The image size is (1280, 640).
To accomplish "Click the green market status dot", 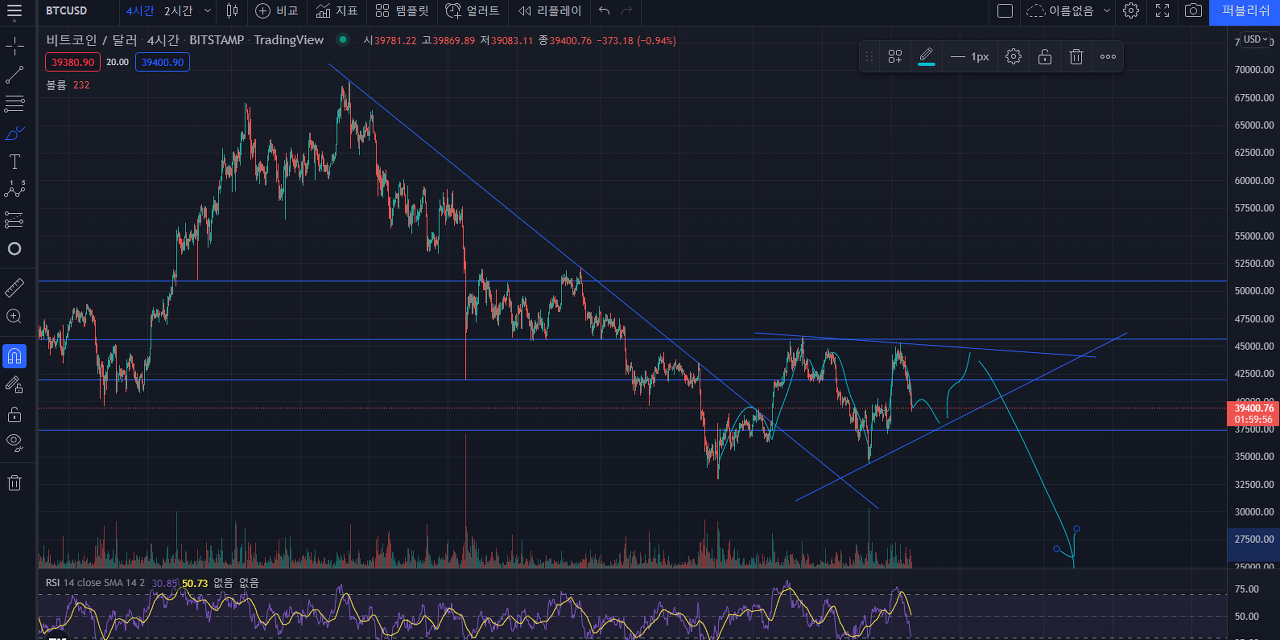I will pos(343,40).
